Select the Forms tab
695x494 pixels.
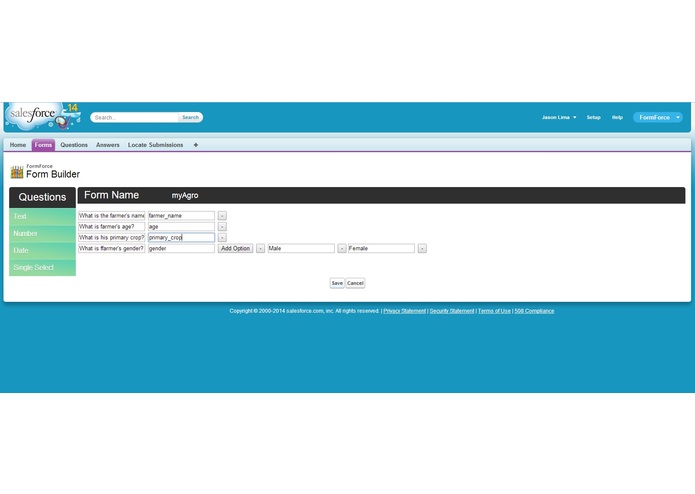[x=43, y=145]
